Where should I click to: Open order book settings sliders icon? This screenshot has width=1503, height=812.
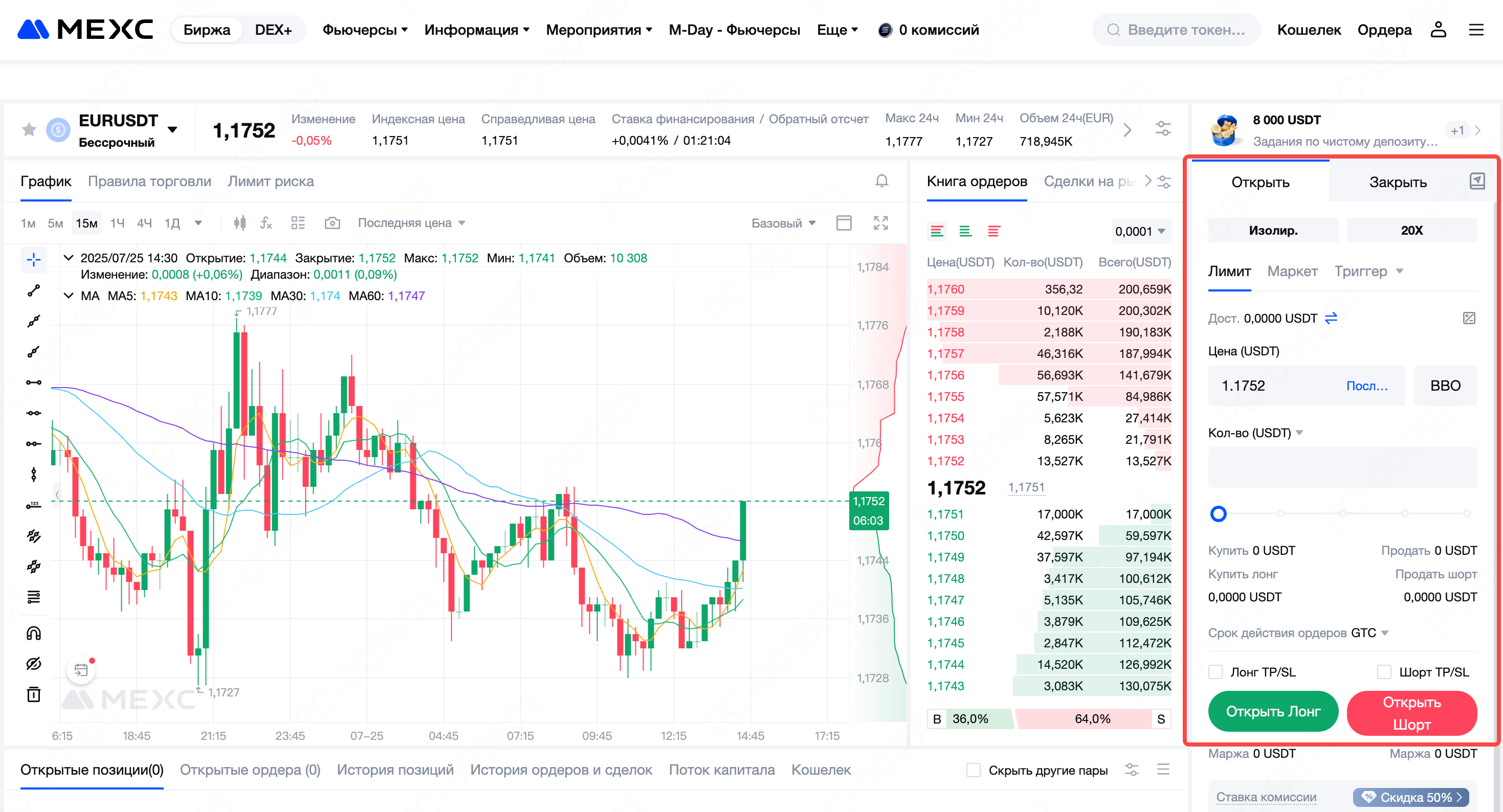pyautogui.click(x=1164, y=182)
